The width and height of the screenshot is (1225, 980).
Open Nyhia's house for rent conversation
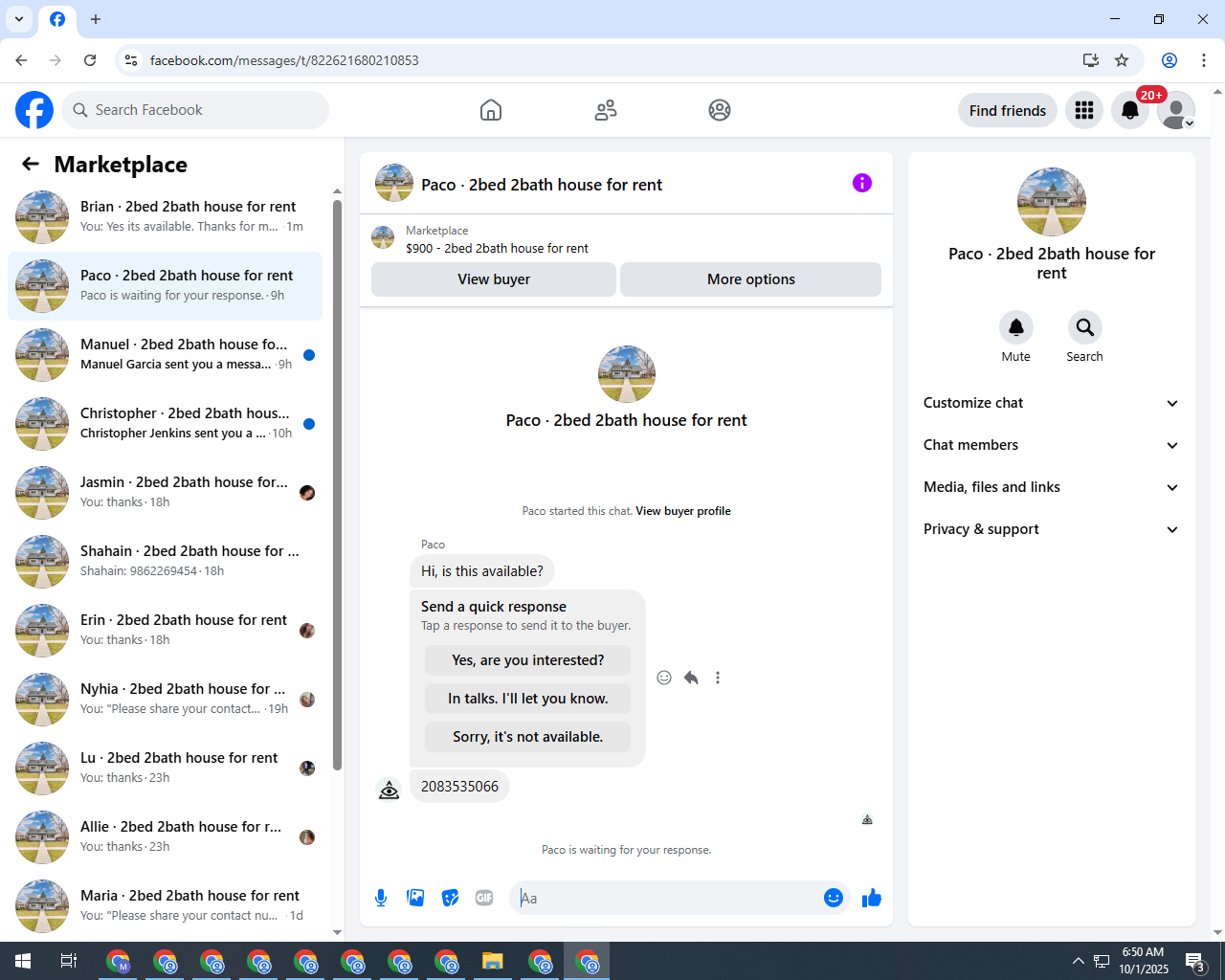tap(165, 700)
